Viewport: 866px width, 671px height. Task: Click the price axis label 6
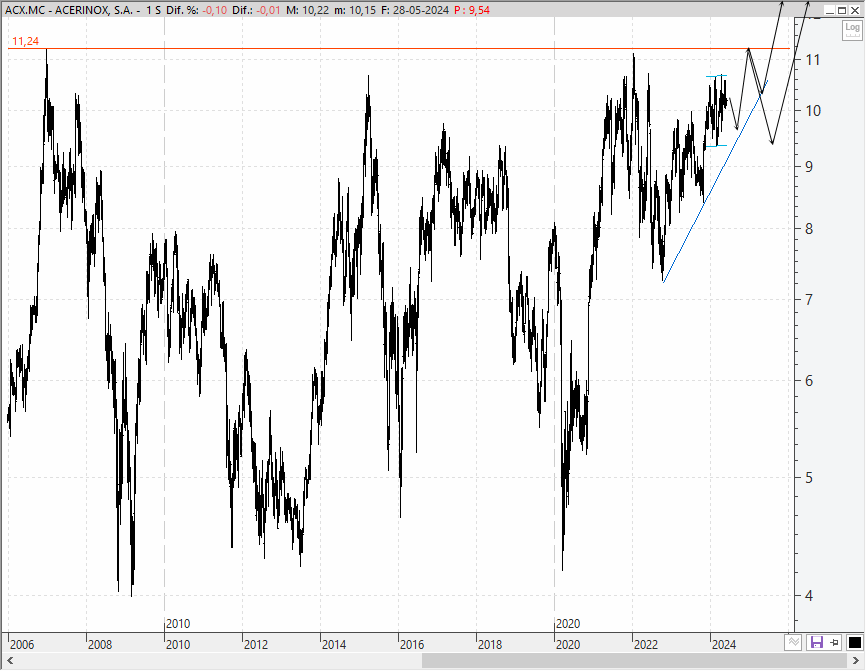(809, 381)
